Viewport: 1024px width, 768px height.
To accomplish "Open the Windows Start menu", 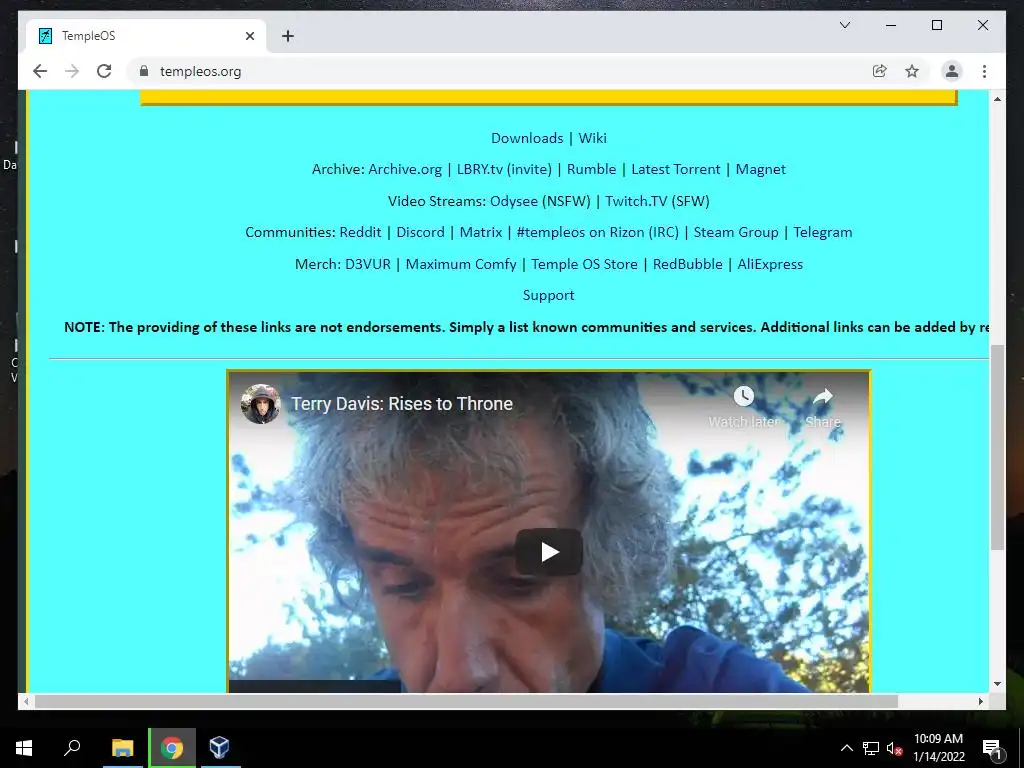I will click(x=24, y=748).
